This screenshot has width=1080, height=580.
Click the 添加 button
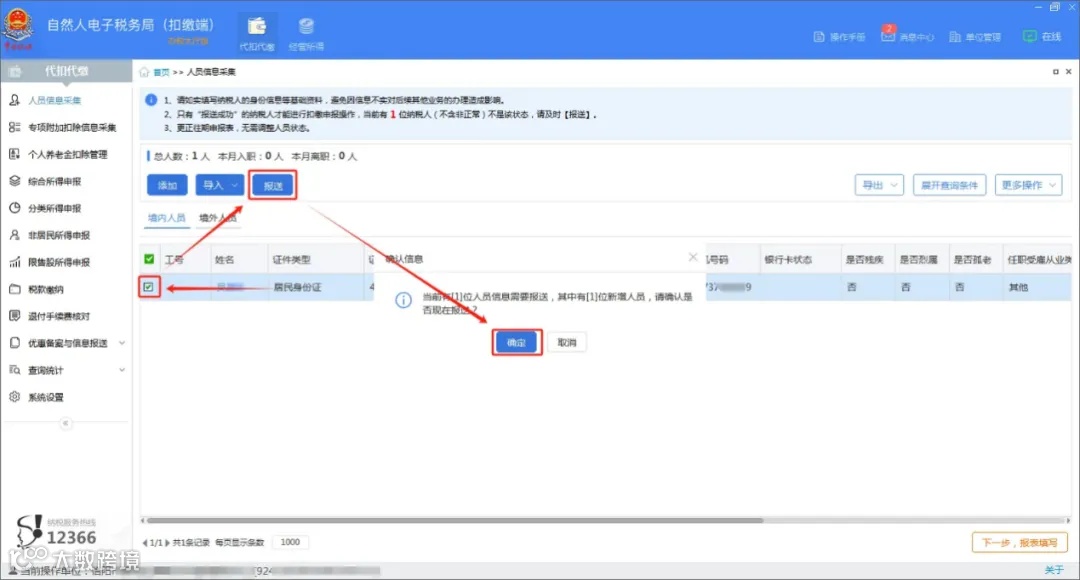point(167,185)
